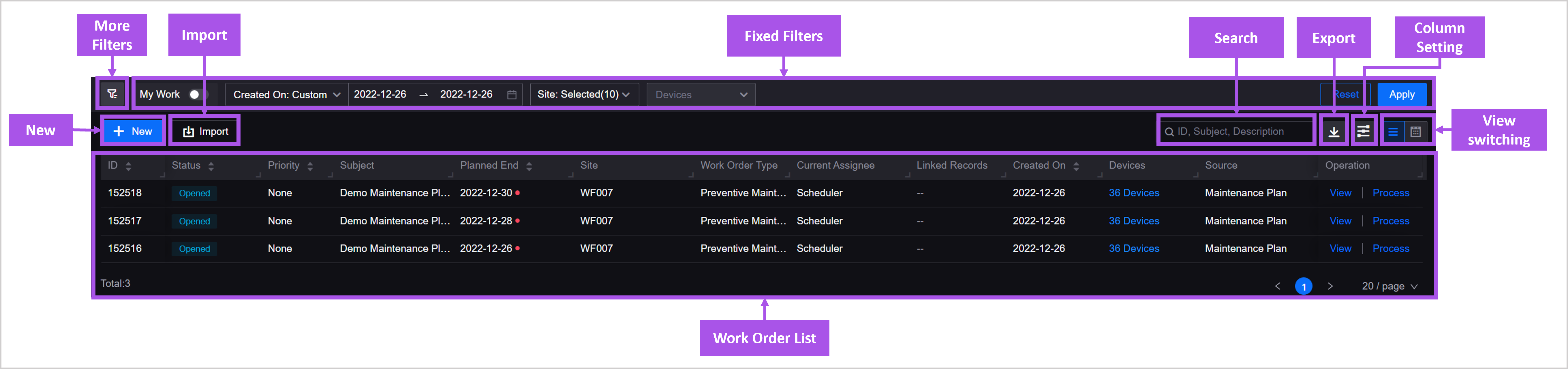Click the date range calendar icon
This screenshot has height=369, width=1568.
512,94
